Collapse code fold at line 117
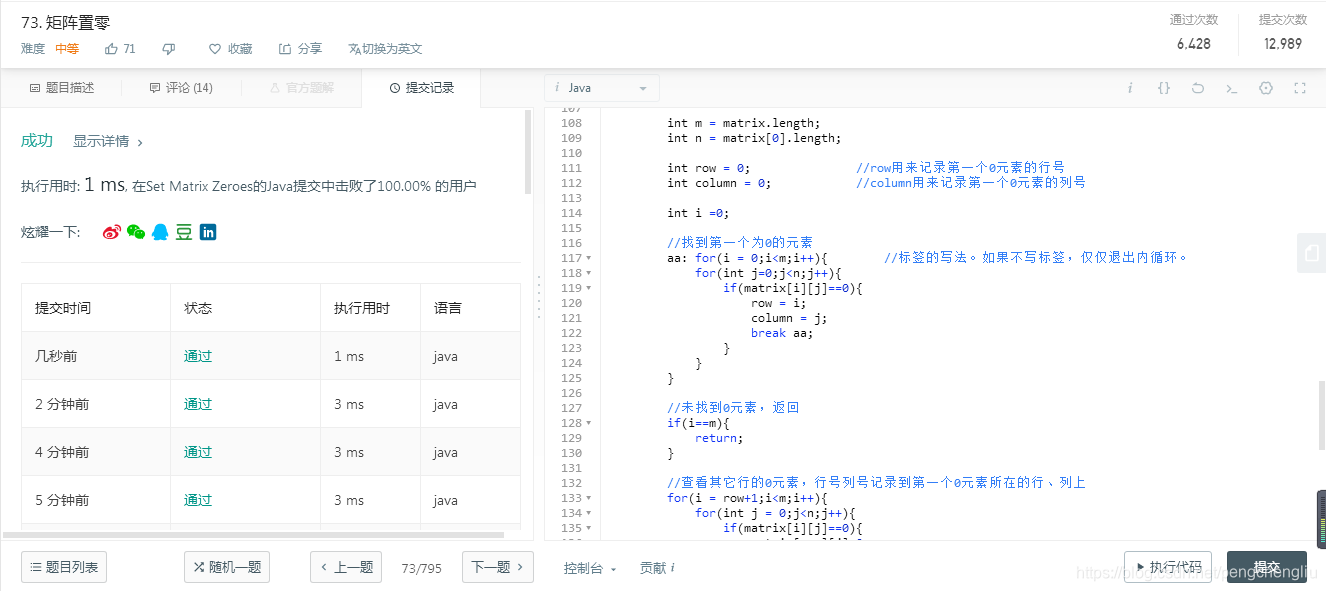1326x591 pixels. click(588, 258)
